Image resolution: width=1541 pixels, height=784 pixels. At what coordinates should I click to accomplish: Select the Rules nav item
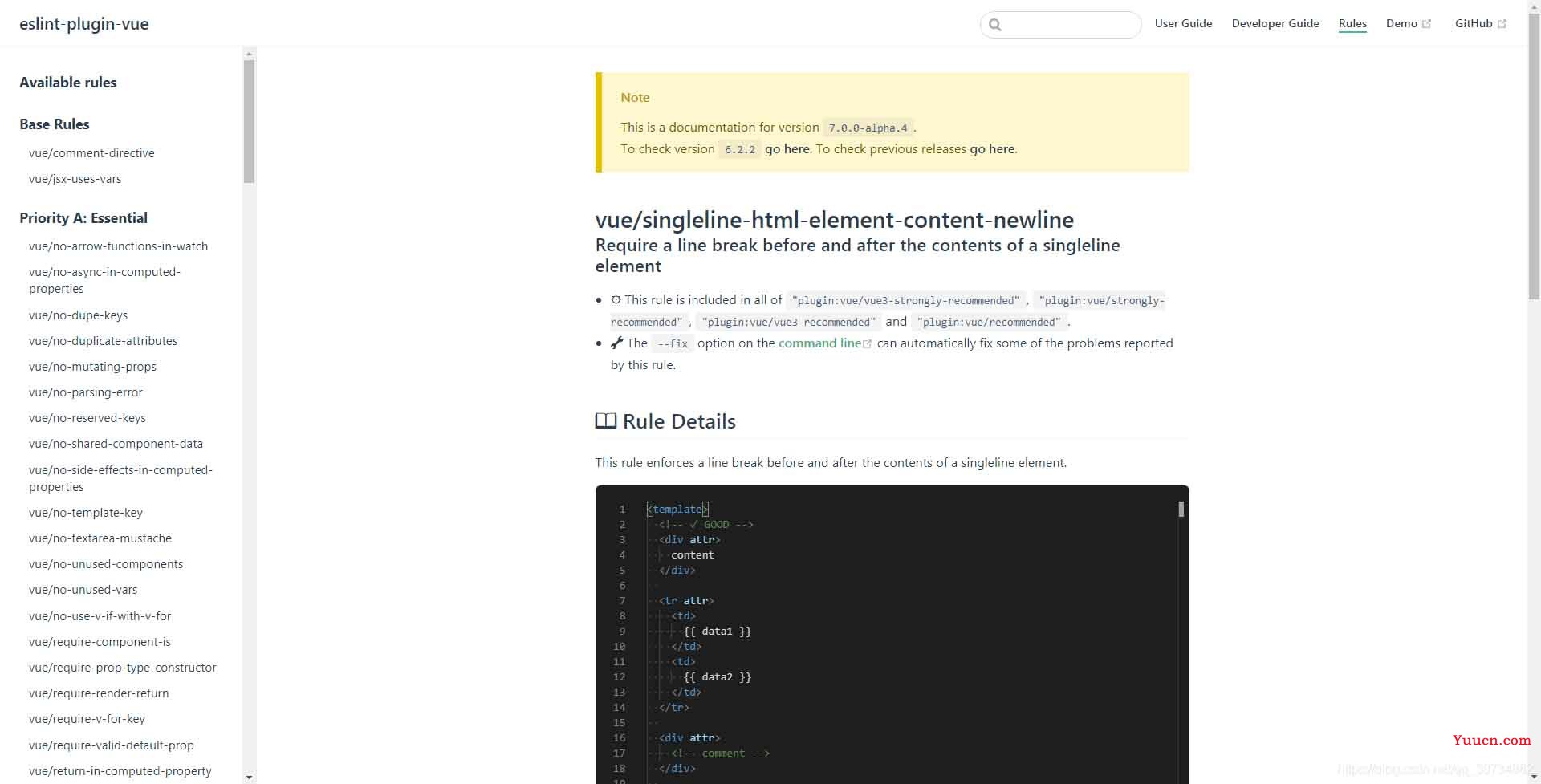coord(1352,23)
